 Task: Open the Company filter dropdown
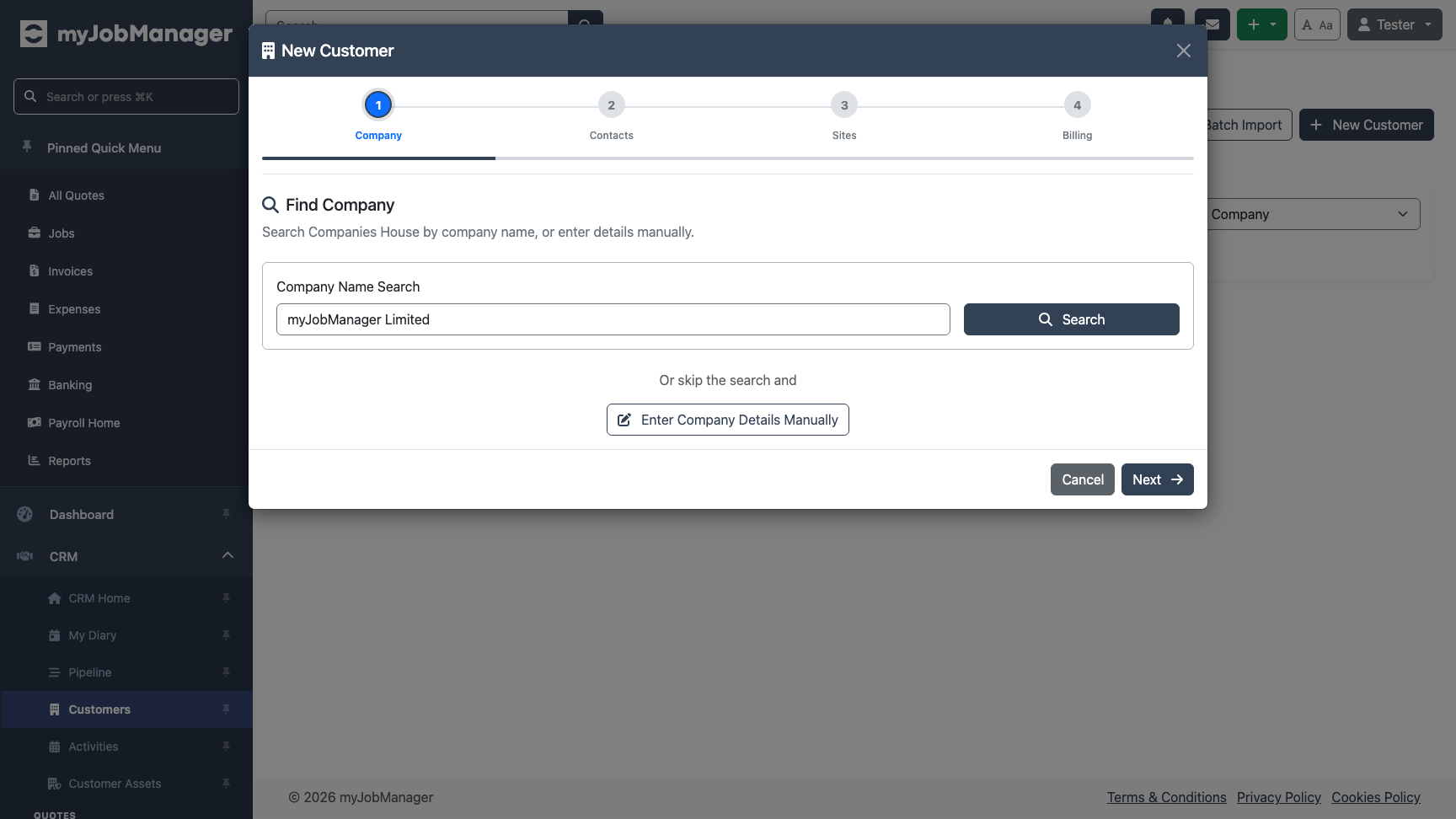click(x=1314, y=214)
